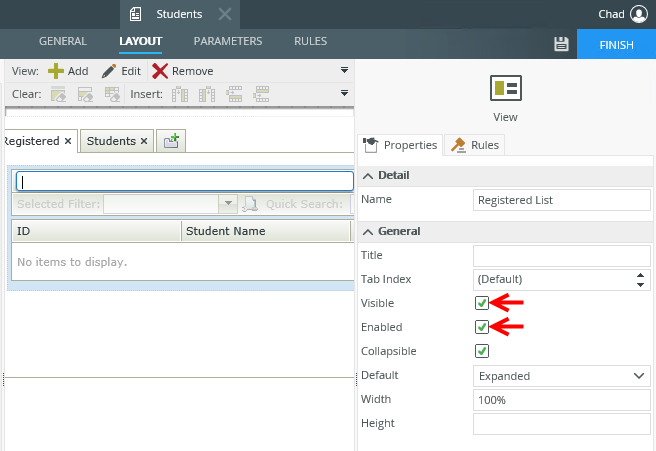Collapse the Detail section
This screenshot has height=451, width=656.
(368, 175)
